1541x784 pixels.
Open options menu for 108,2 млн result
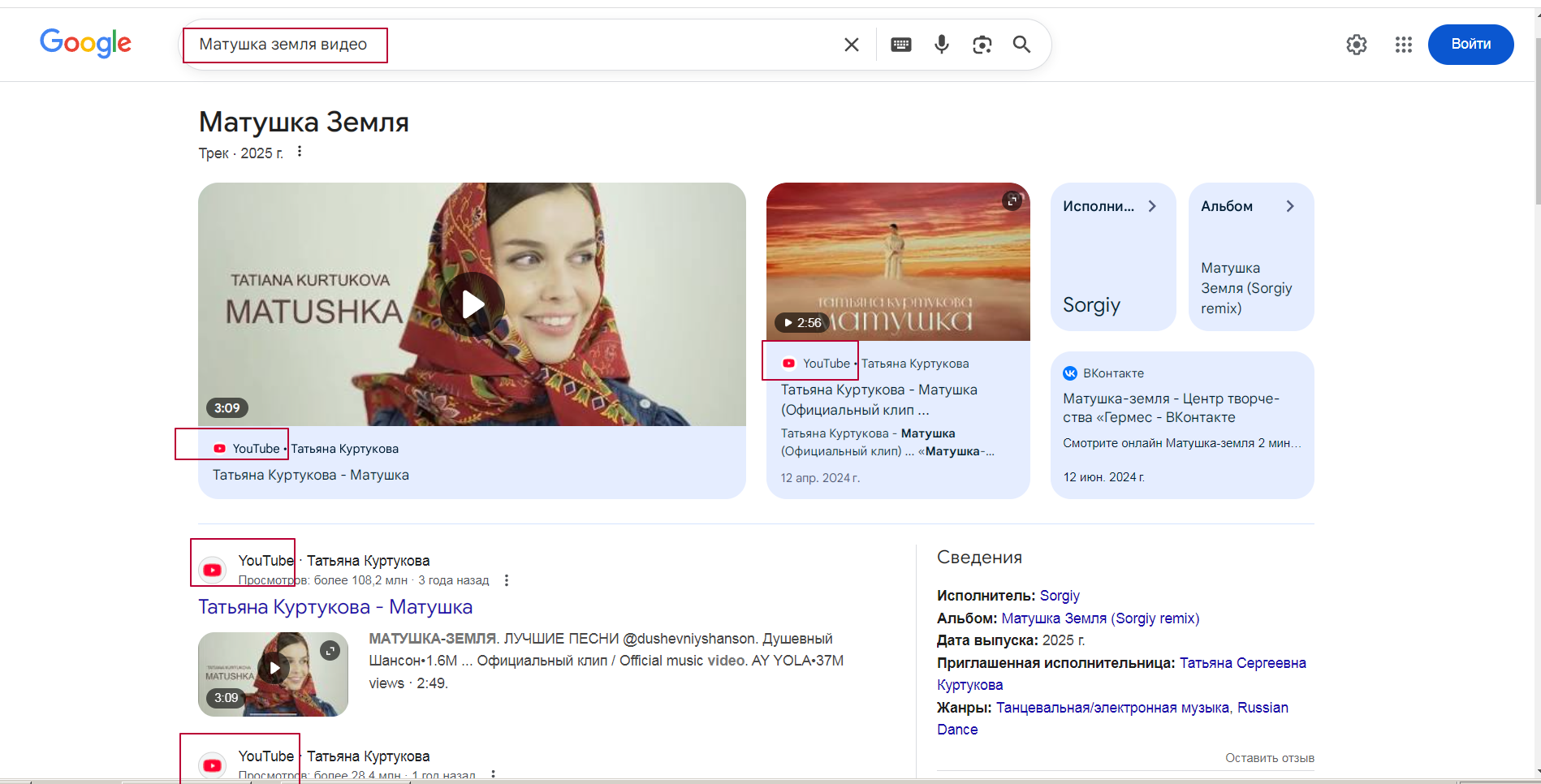pyautogui.click(x=507, y=580)
